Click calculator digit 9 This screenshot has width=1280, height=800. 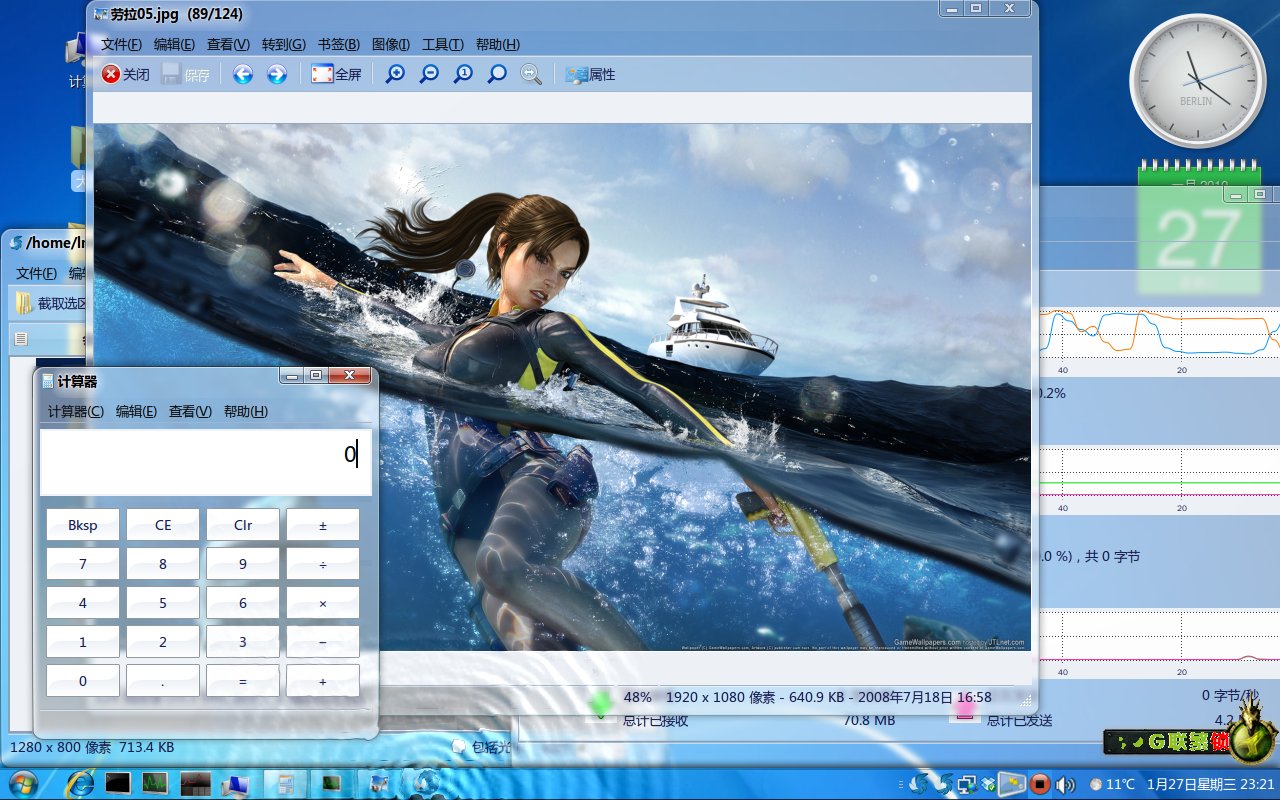coord(243,564)
